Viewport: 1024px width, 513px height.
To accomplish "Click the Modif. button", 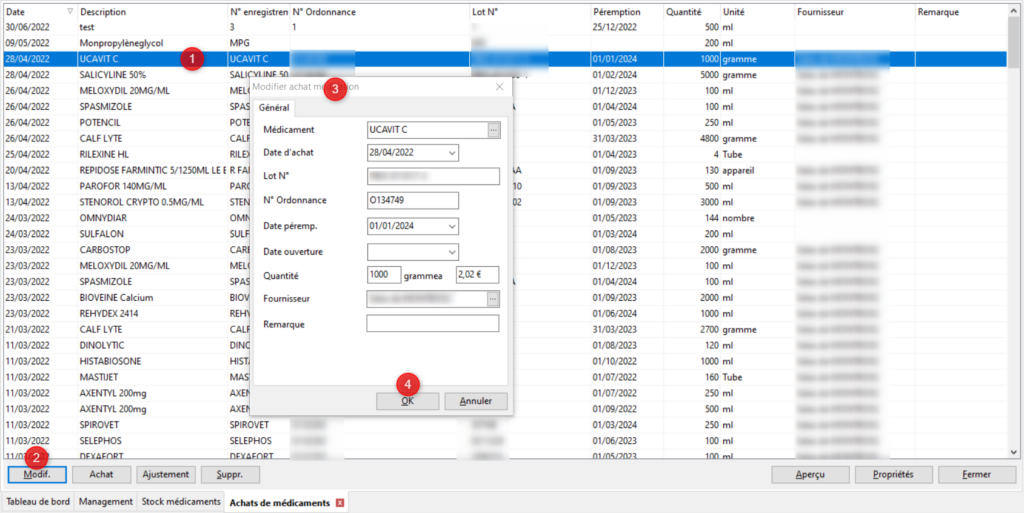I will (37, 475).
